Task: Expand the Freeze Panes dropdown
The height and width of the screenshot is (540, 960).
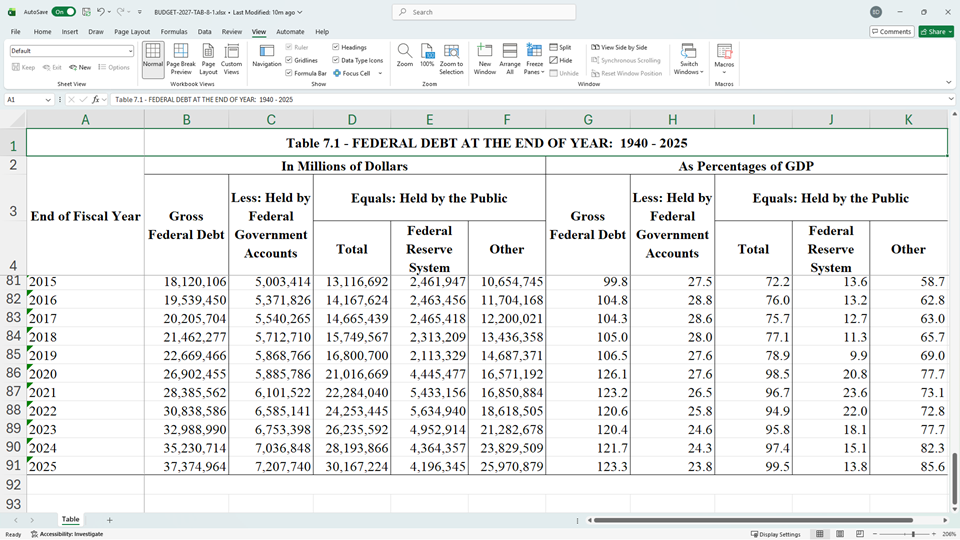Action: click(534, 60)
